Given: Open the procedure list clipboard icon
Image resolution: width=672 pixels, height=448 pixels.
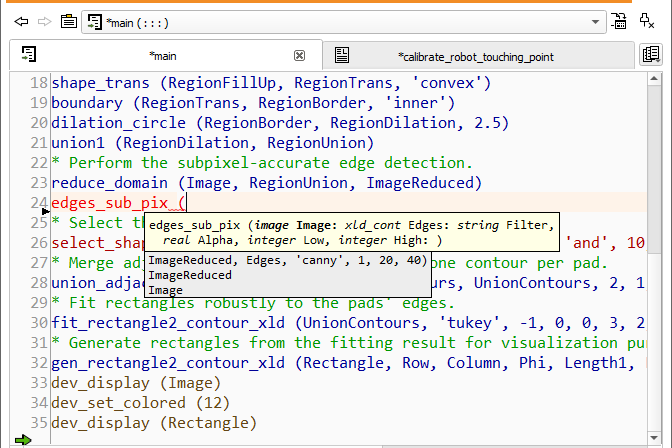Looking at the screenshot, I should [x=69, y=21].
